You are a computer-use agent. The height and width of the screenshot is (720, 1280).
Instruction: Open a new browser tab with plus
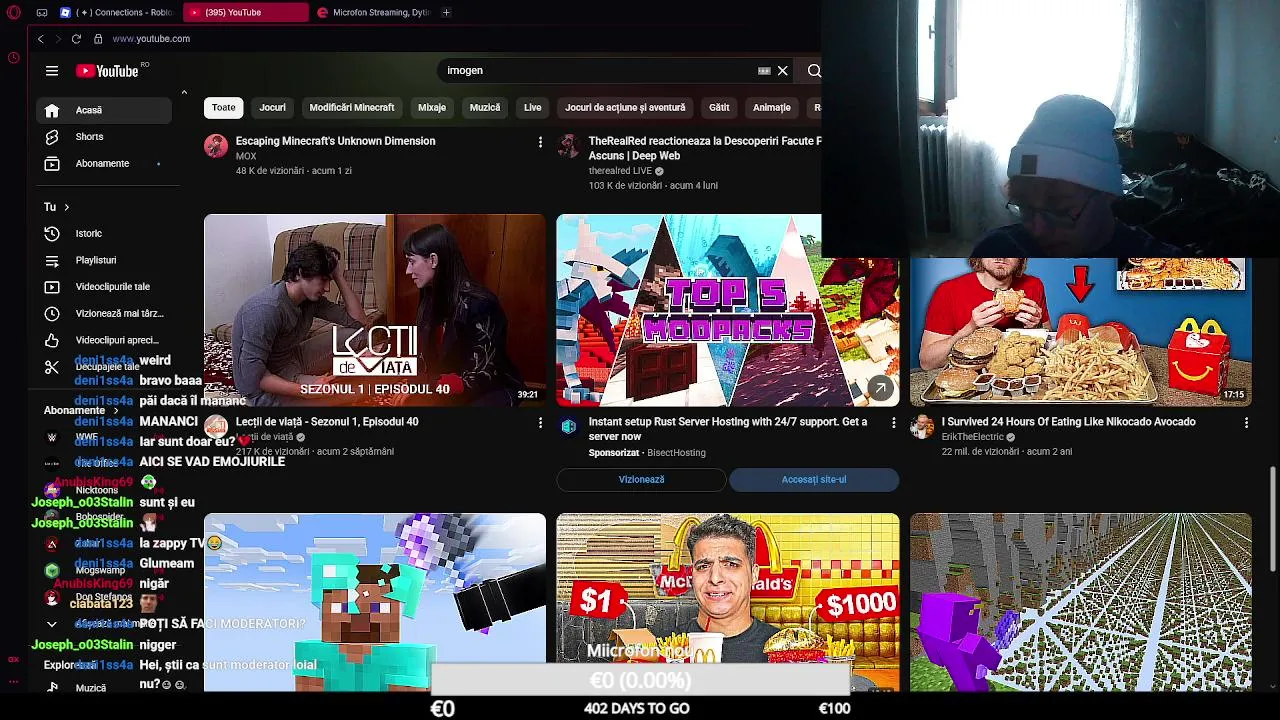[446, 12]
